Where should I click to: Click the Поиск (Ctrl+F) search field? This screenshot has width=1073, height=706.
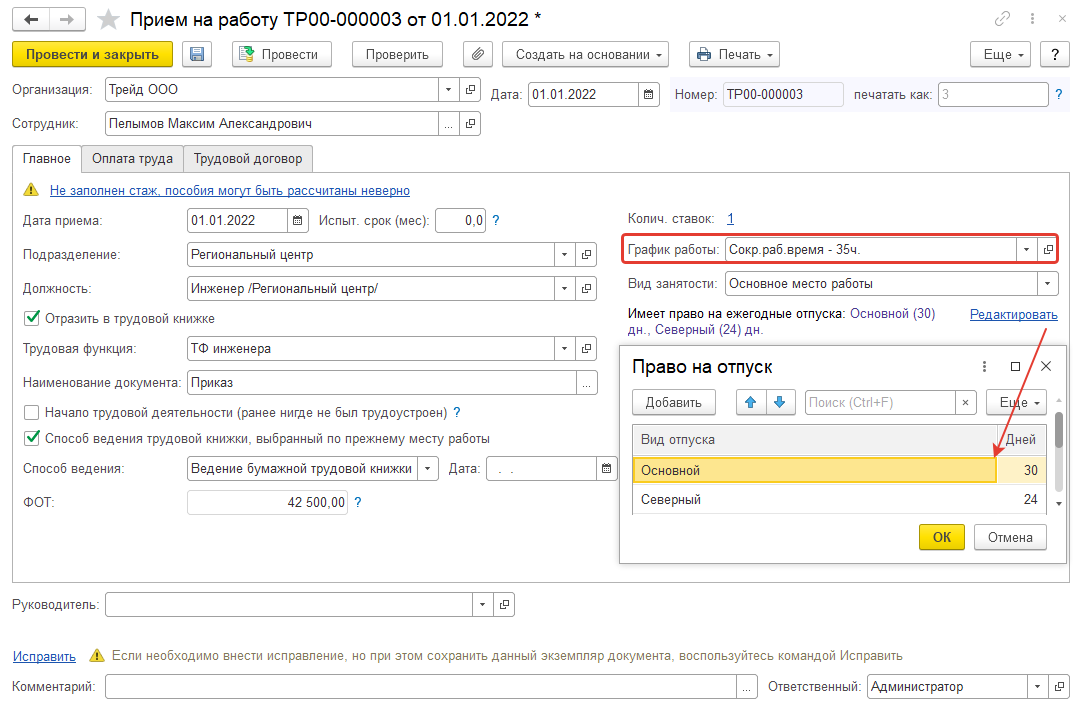click(x=880, y=402)
